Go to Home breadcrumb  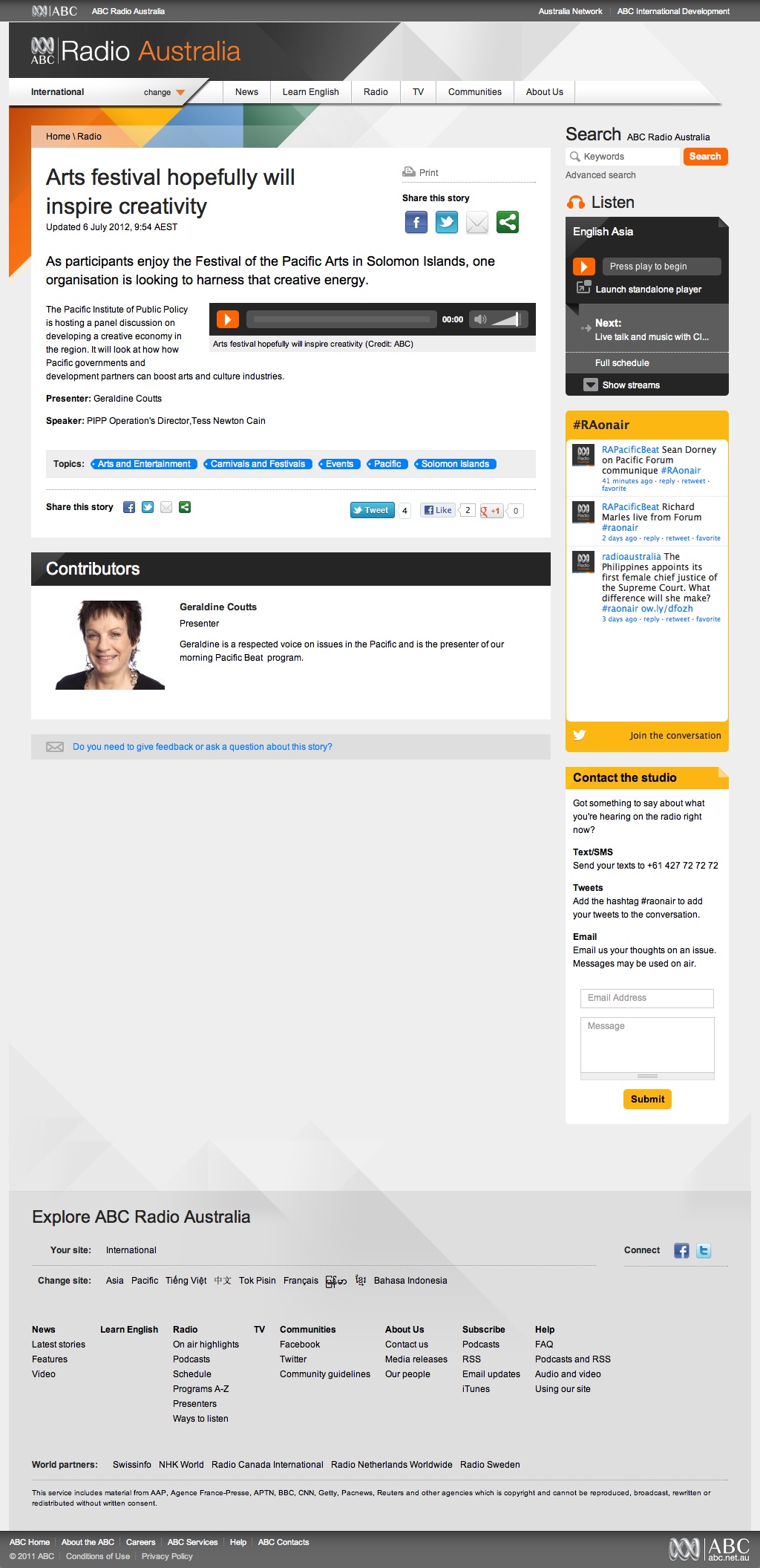[x=58, y=137]
